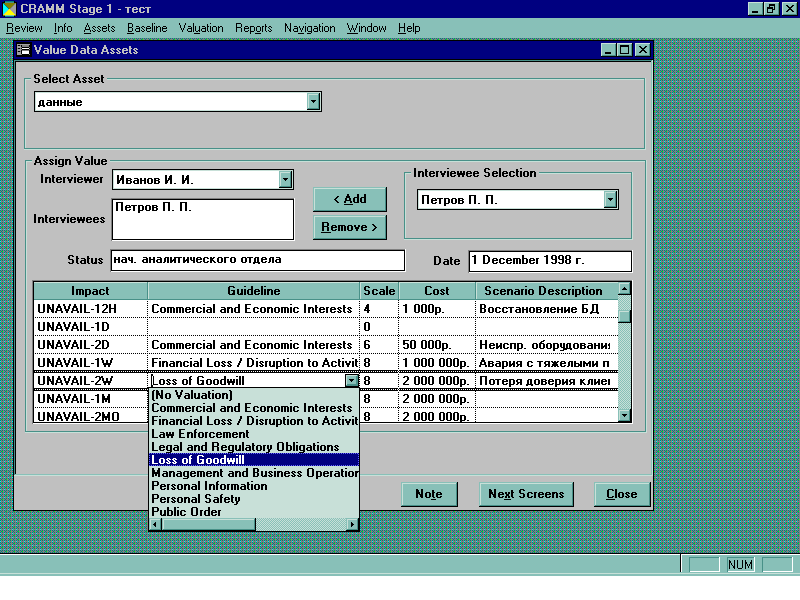Click the Next Screens button
800x600 pixels.
point(526,494)
